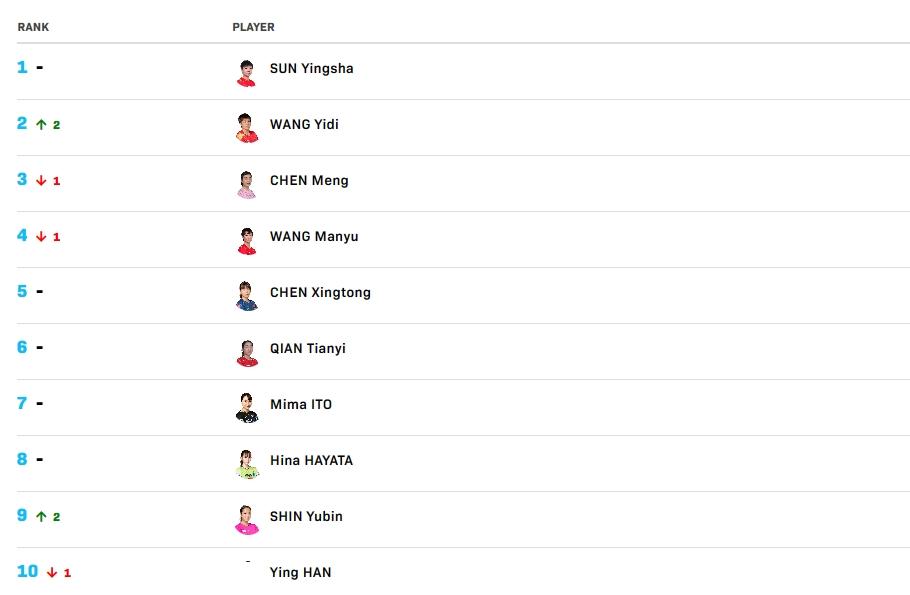Click QIAN Tianyi's avatar icon
The image size is (910, 595).
pyautogui.click(x=246, y=352)
